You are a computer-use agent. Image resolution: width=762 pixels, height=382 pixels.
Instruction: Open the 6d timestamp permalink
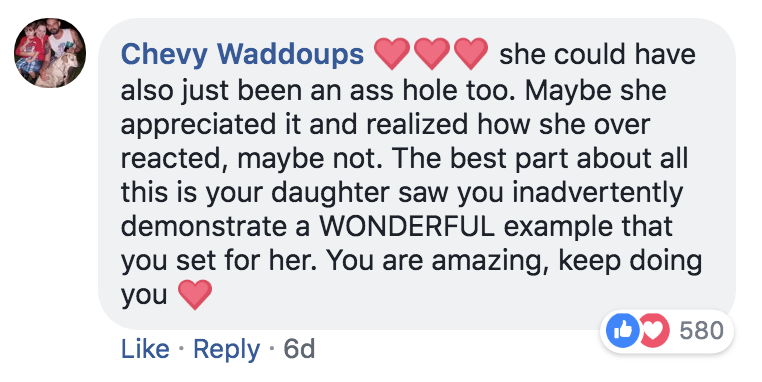point(299,349)
